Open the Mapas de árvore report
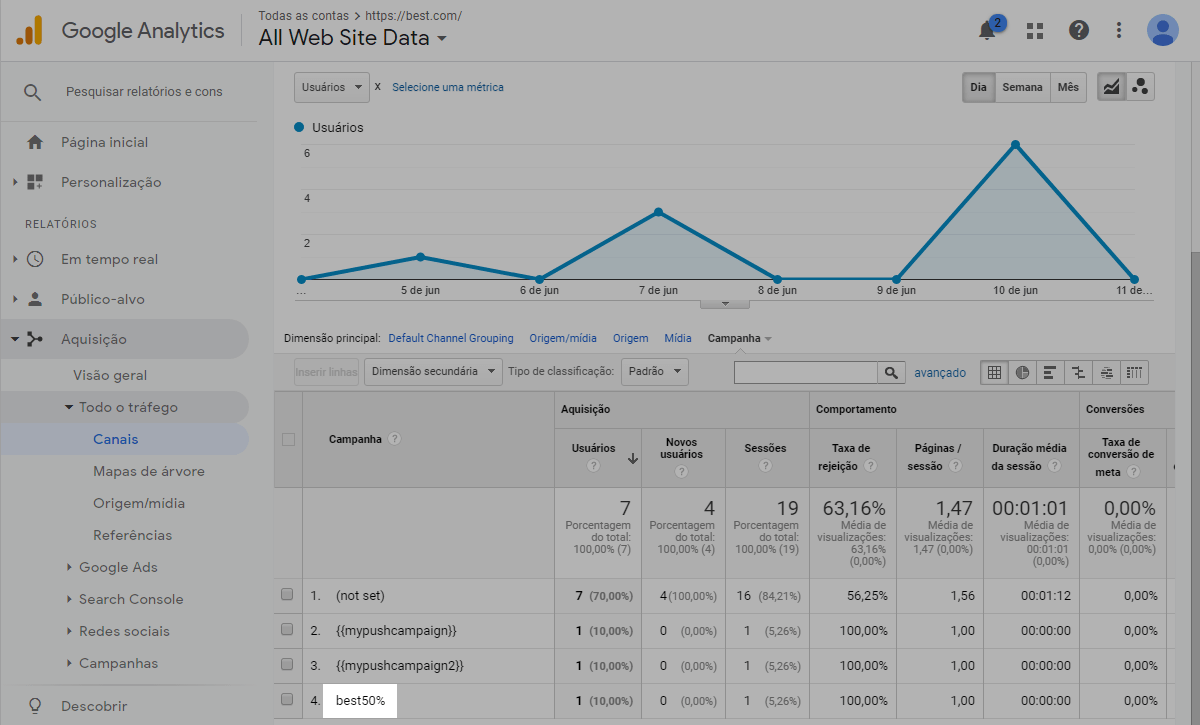 click(149, 471)
